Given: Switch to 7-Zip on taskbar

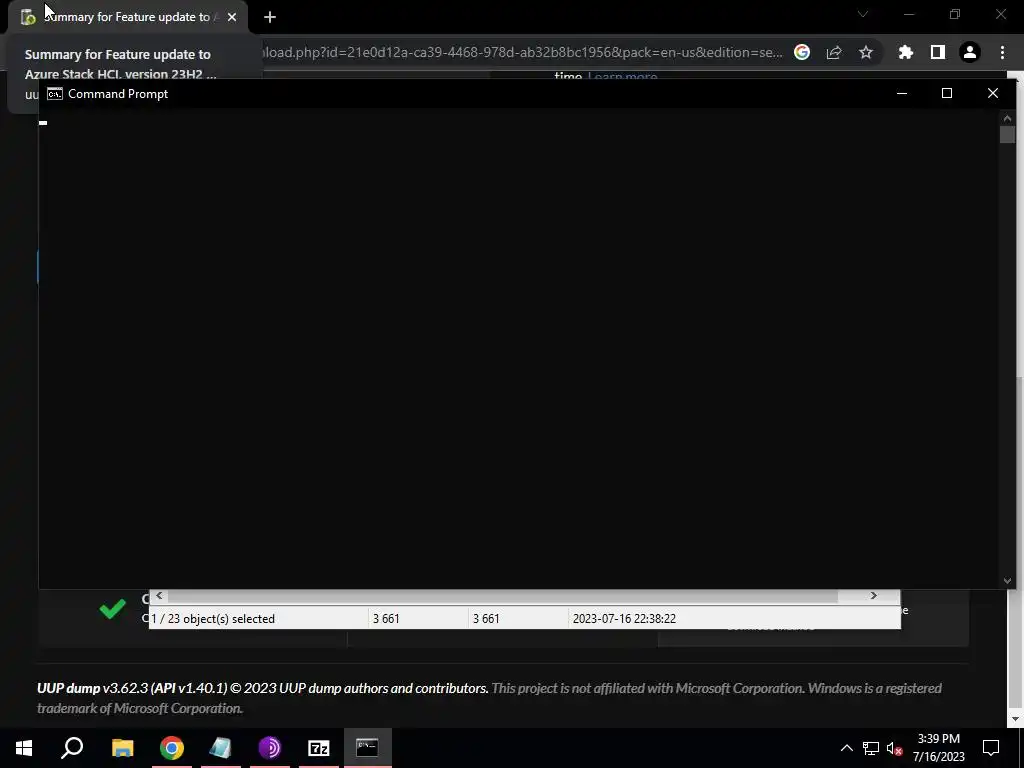Looking at the screenshot, I should 319,748.
